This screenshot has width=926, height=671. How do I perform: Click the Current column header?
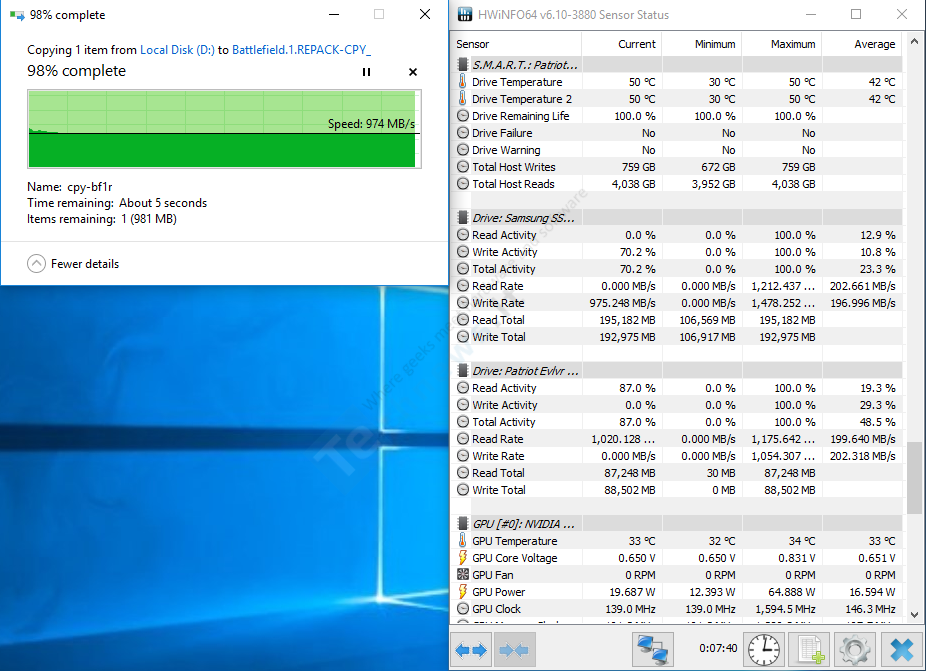622,44
